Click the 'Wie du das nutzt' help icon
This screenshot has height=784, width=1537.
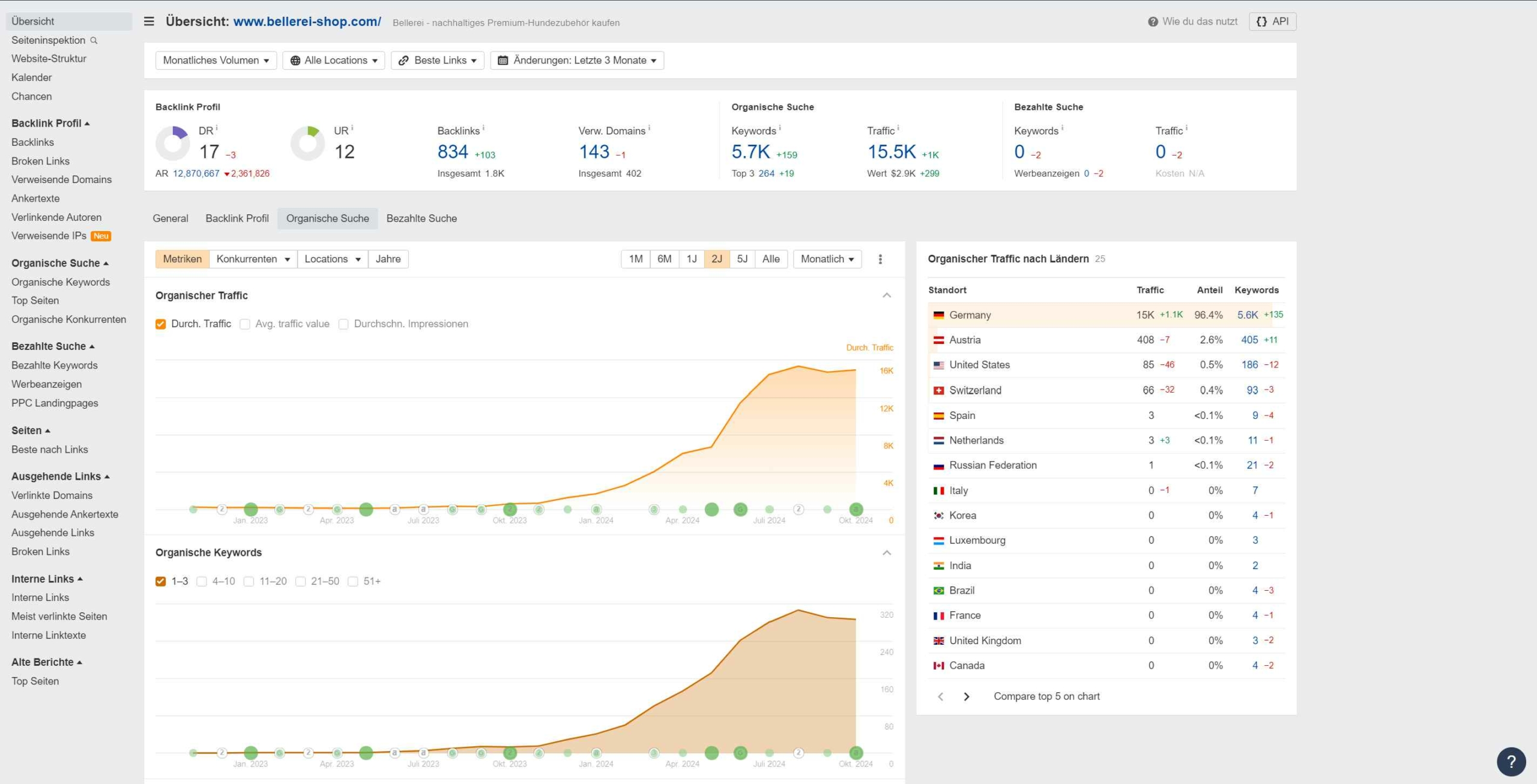pyautogui.click(x=1153, y=22)
